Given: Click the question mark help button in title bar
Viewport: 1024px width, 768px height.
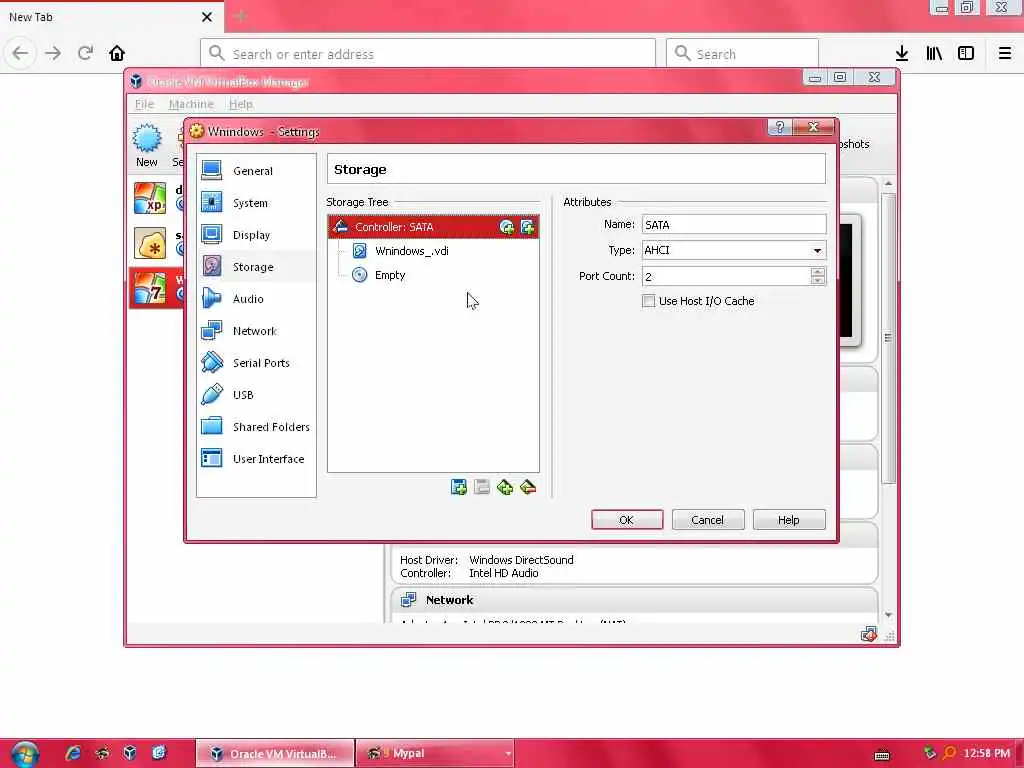Looking at the screenshot, I should (x=780, y=127).
